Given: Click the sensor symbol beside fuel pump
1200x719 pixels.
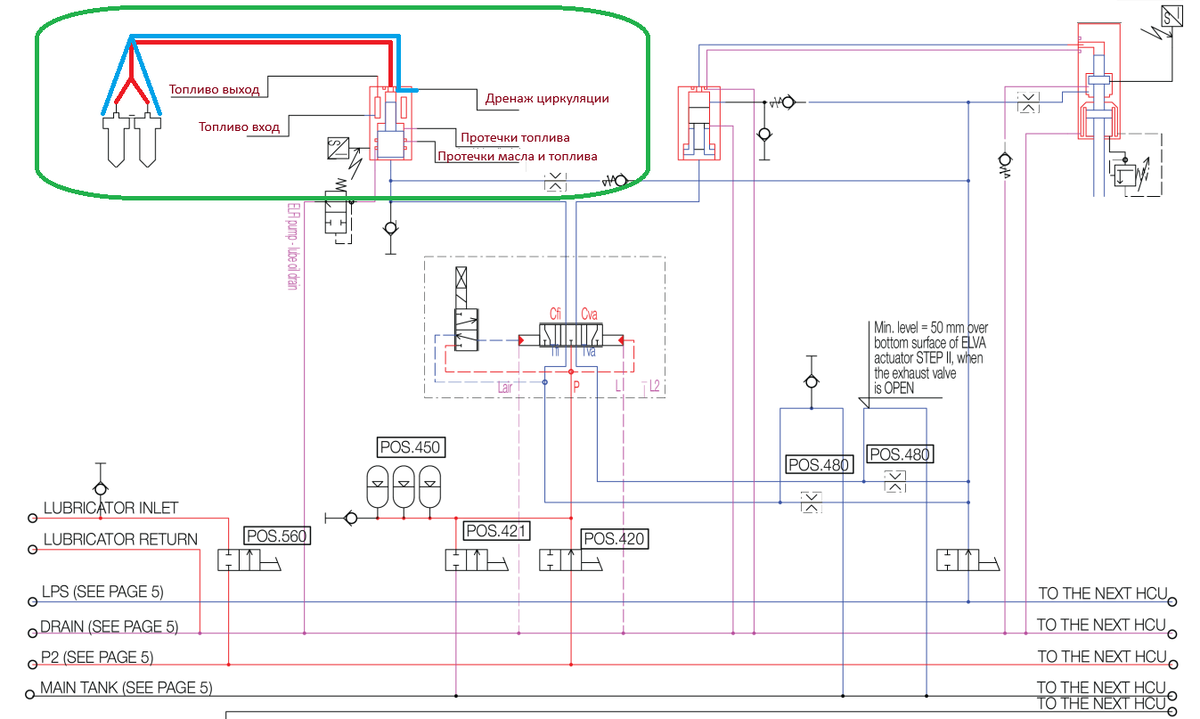Looking at the screenshot, I should tap(336, 148).
